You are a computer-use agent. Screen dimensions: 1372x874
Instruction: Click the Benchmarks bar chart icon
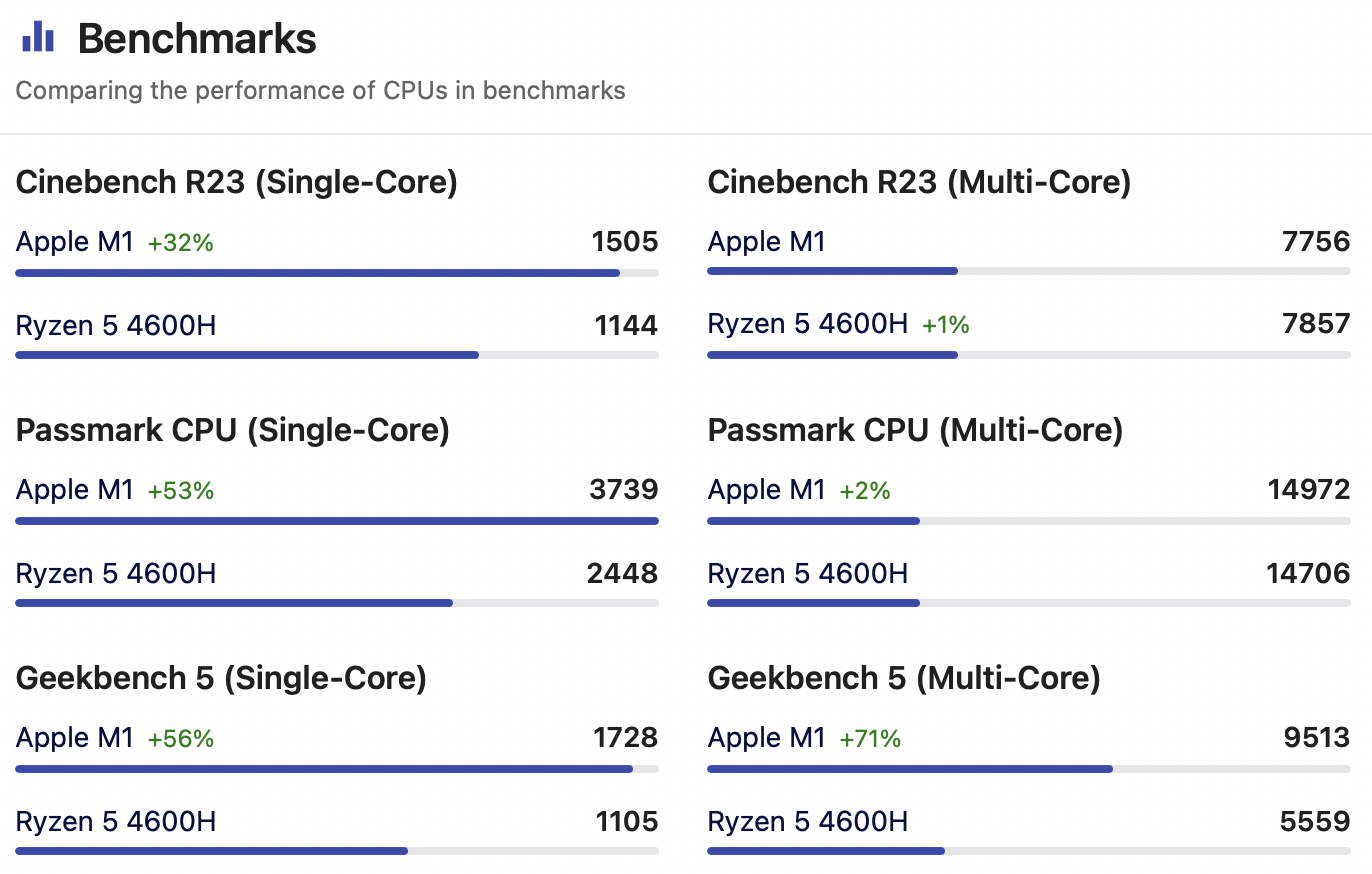point(38,38)
